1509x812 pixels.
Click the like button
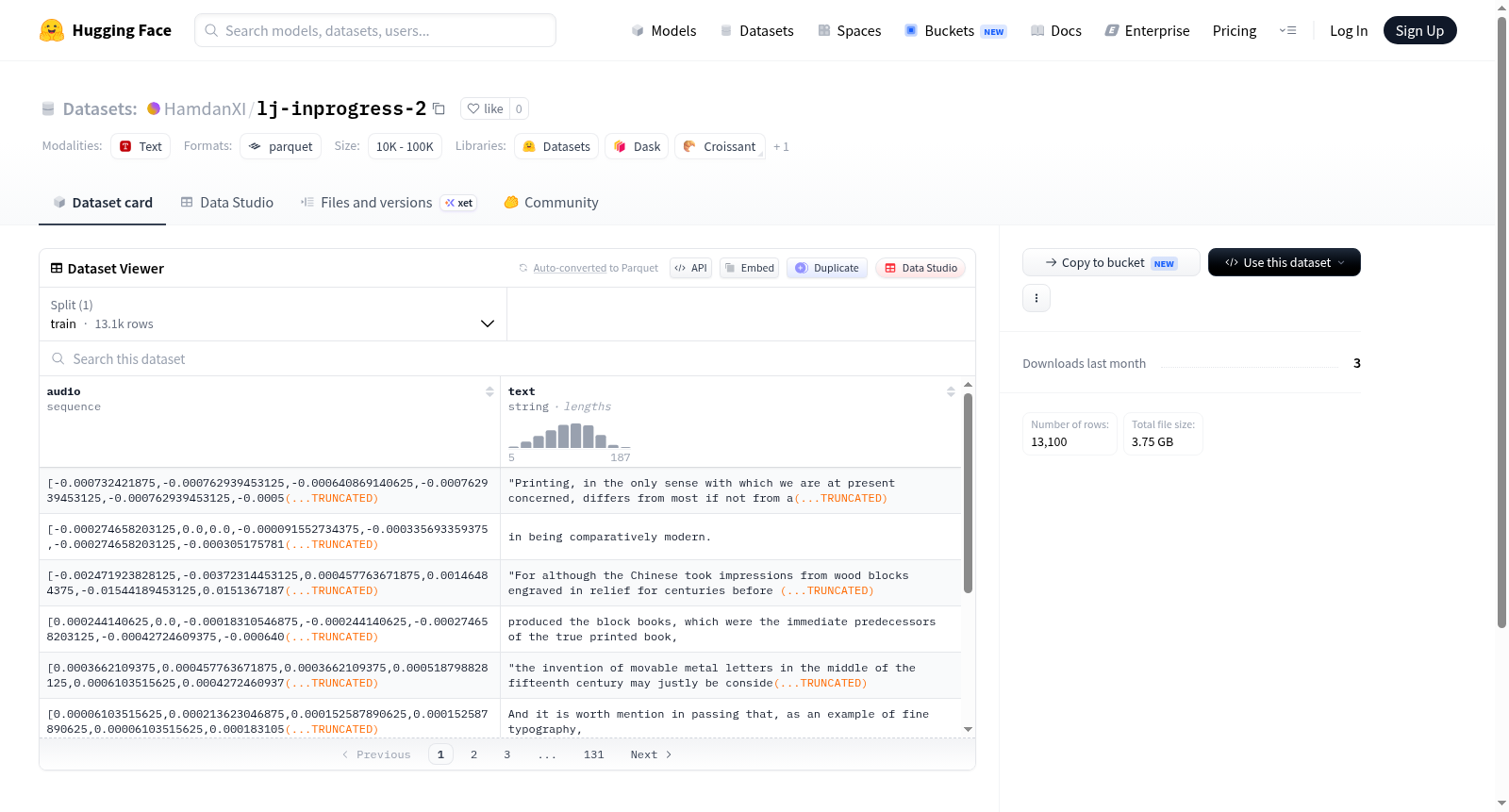pos(485,108)
